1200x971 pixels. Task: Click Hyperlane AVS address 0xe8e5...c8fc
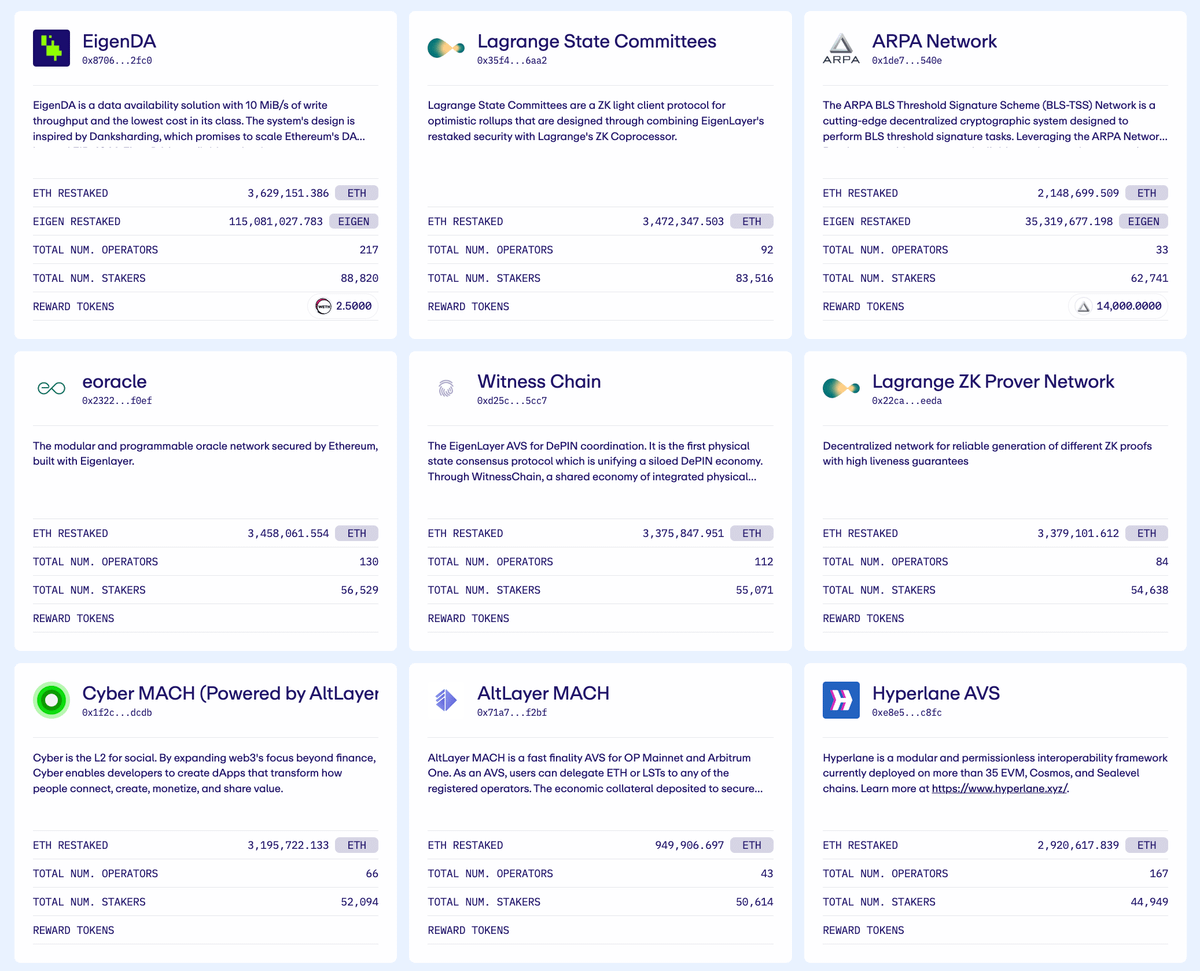pos(907,713)
